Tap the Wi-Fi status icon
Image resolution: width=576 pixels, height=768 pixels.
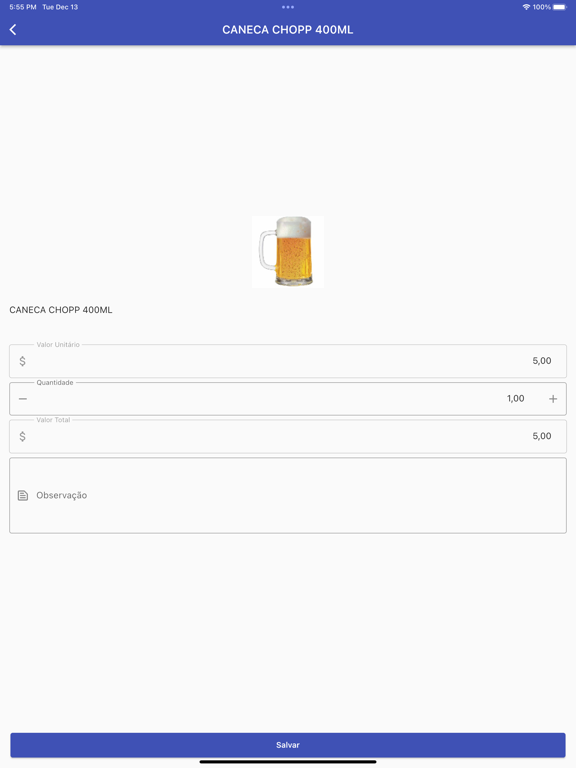point(526,7)
